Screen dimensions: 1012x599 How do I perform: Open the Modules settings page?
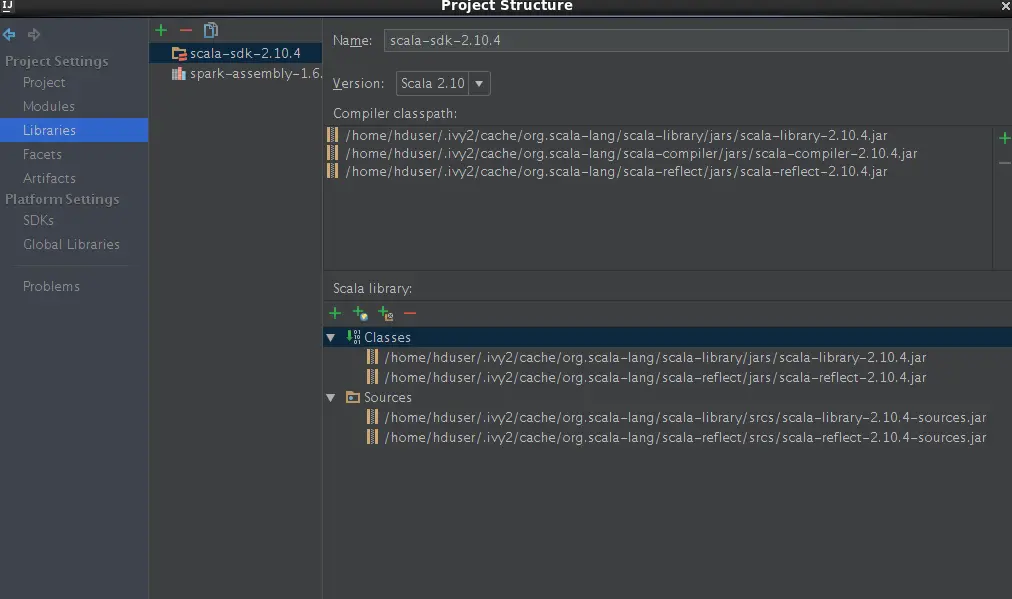click(48, 106)
